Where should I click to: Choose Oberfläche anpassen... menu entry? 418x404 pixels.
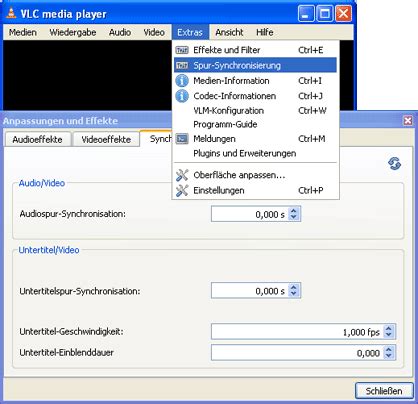click(255, 175)
